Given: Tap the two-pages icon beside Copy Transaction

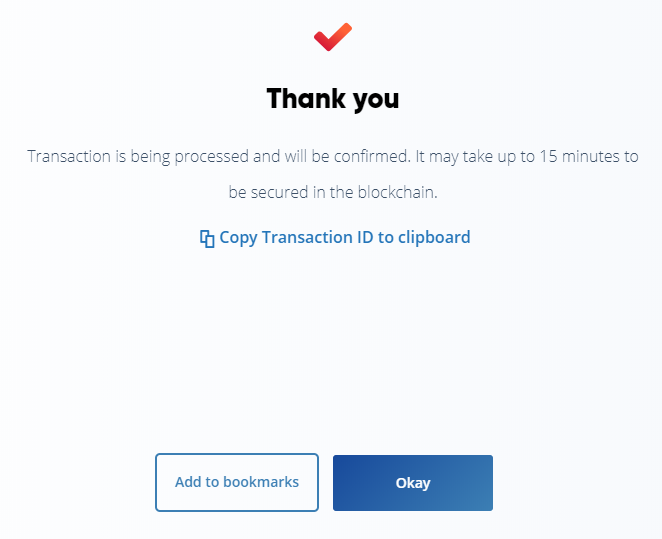Looking at the screenshot, I should tap(207, 238).
